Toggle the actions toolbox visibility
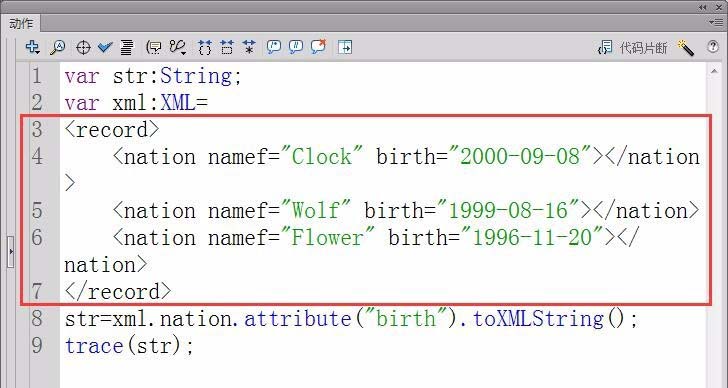 345,47
